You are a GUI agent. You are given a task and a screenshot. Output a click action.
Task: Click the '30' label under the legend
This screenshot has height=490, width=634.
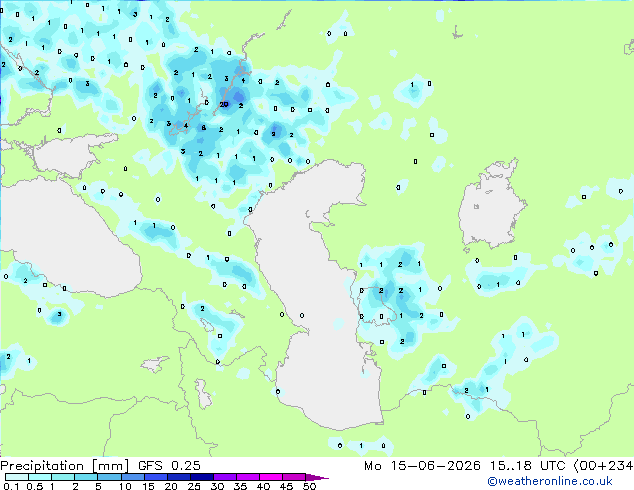[x=217, y=486]
